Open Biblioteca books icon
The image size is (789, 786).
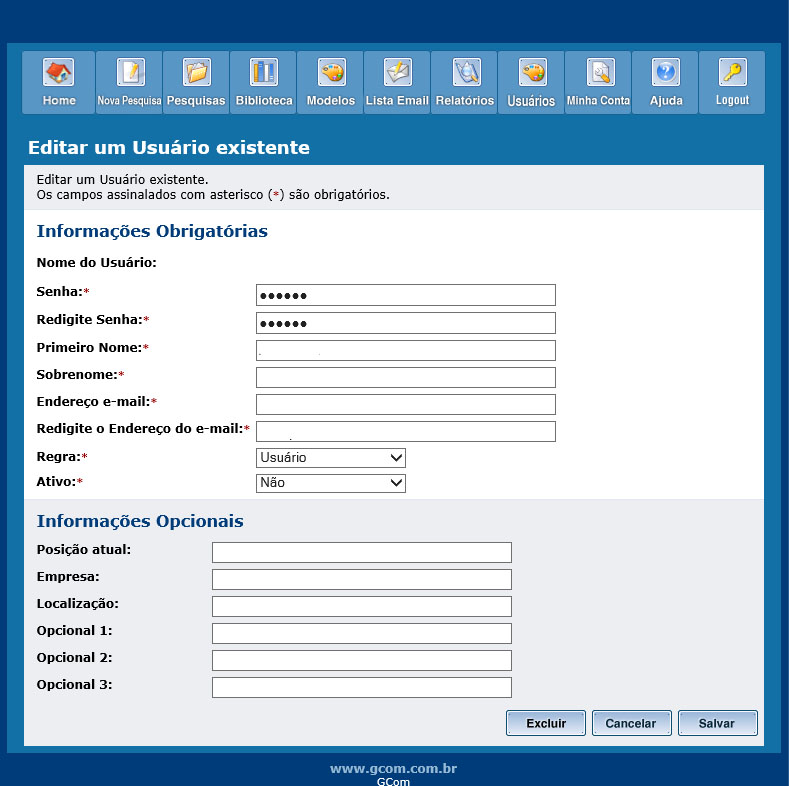(x=264, y=71)
